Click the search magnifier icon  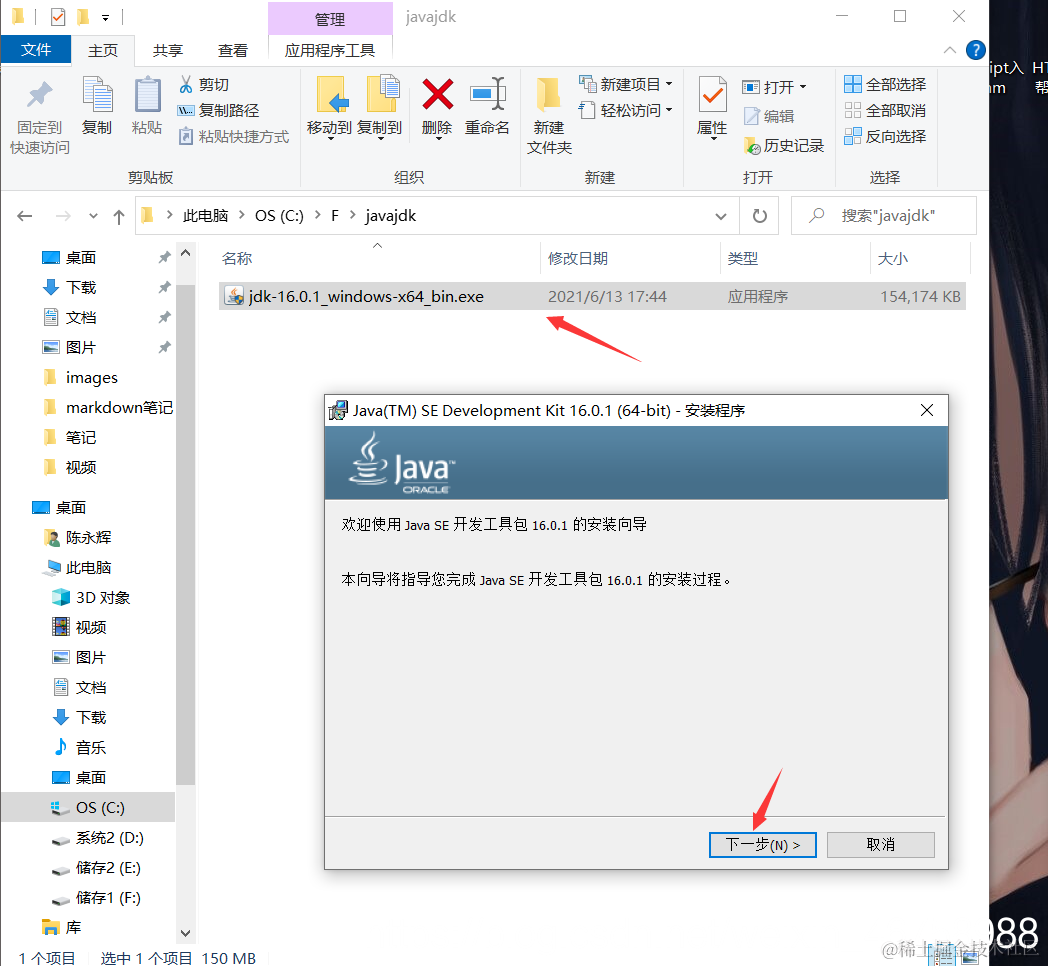pos(816,215)
